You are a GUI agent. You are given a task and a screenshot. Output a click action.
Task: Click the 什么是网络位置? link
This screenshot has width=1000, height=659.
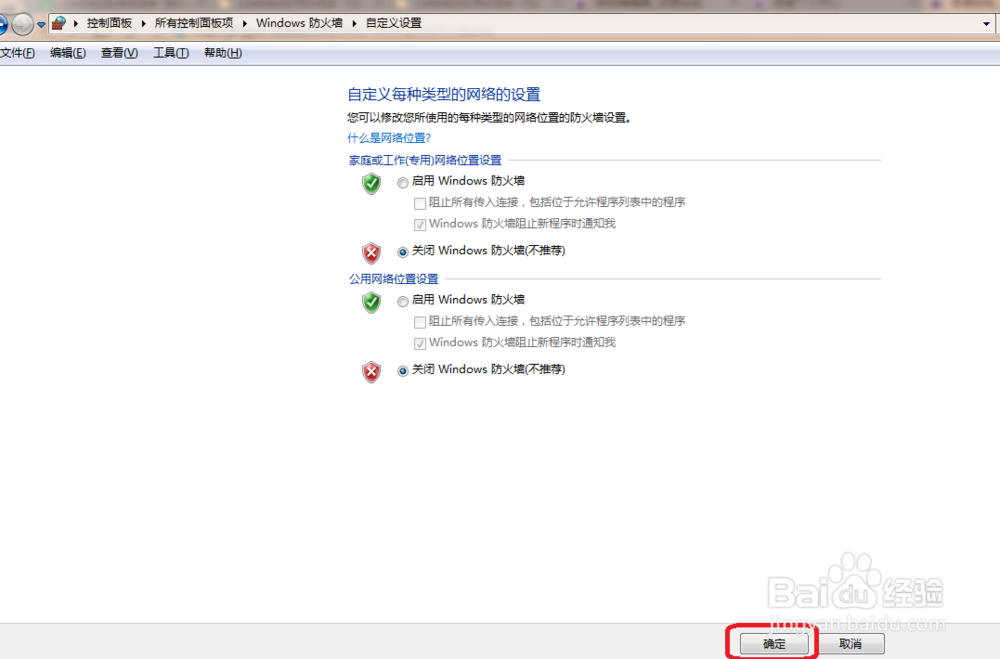coord(389,137)
